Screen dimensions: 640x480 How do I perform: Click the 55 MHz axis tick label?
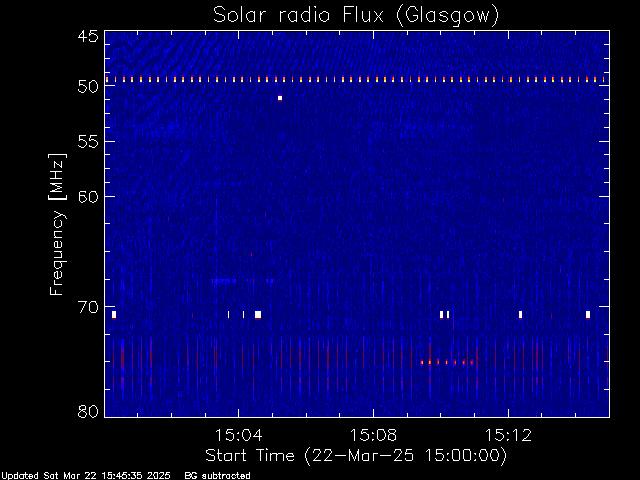click(x=88, y=142)
